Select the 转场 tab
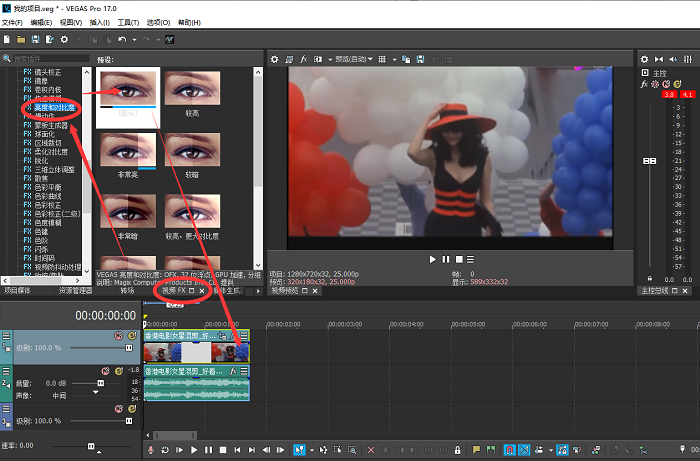This screenshot has height=461, width=700. point(127,291)
